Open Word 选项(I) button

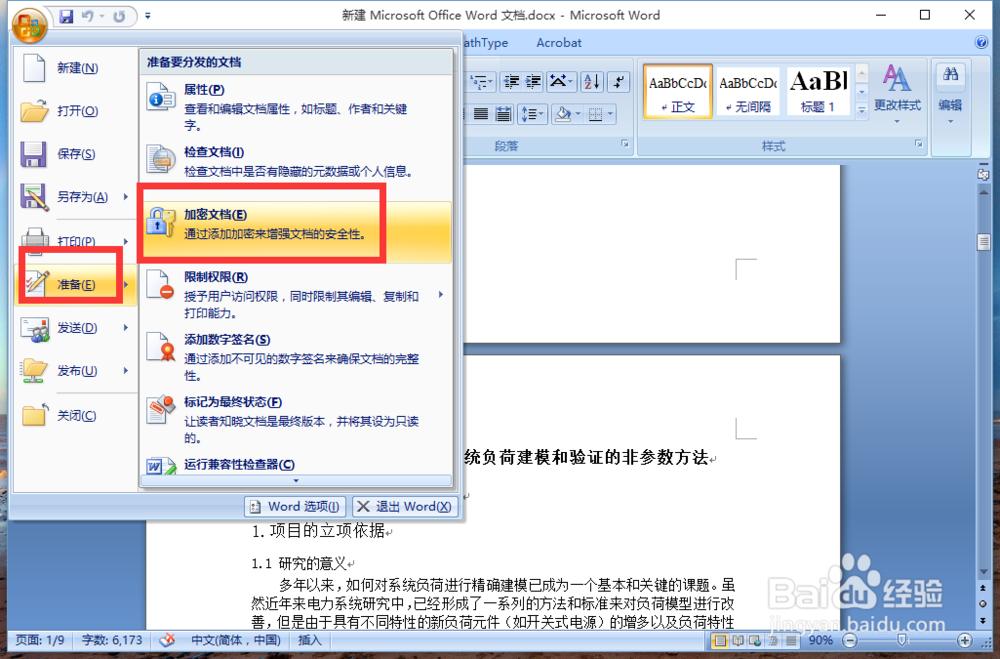point(295,507)
